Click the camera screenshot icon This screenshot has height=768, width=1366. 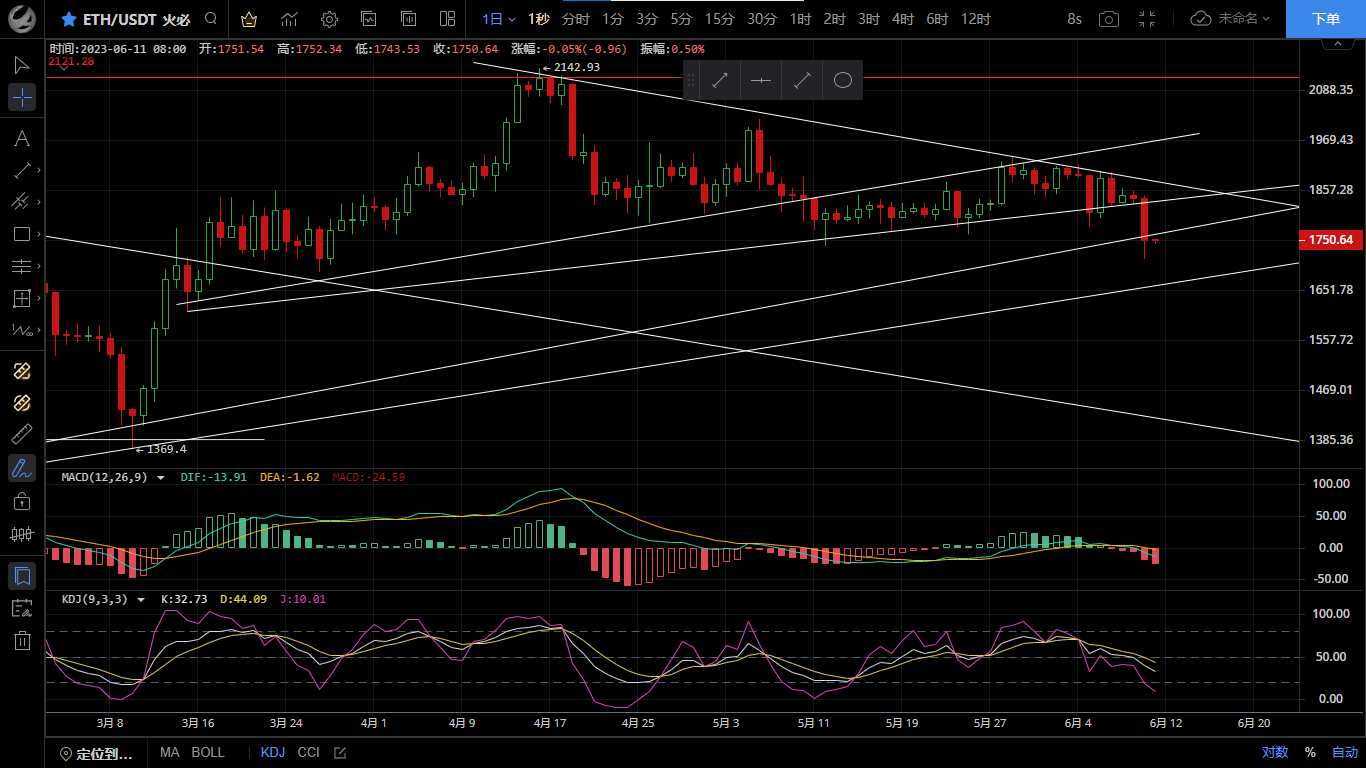1108,19
